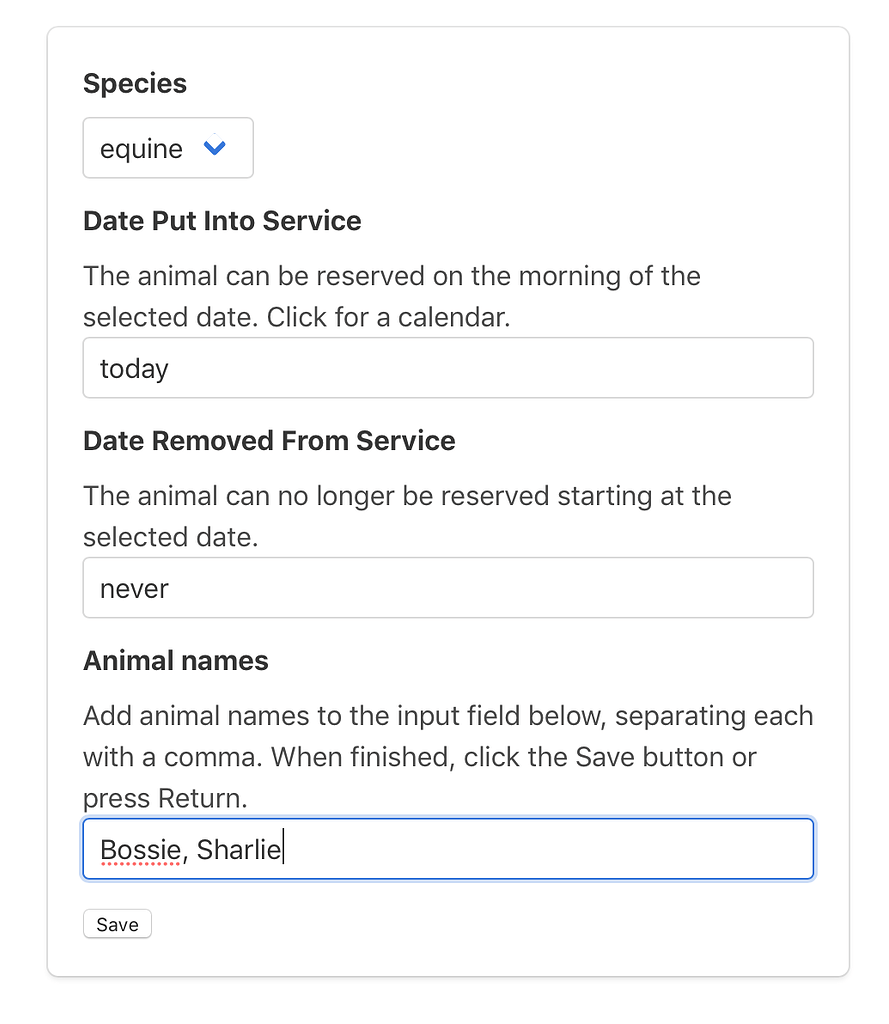Image resolution: width=889 pixels, height=1024 pixels.
Task: Click the Date Put Into Service heading
Action: [222, 221]
